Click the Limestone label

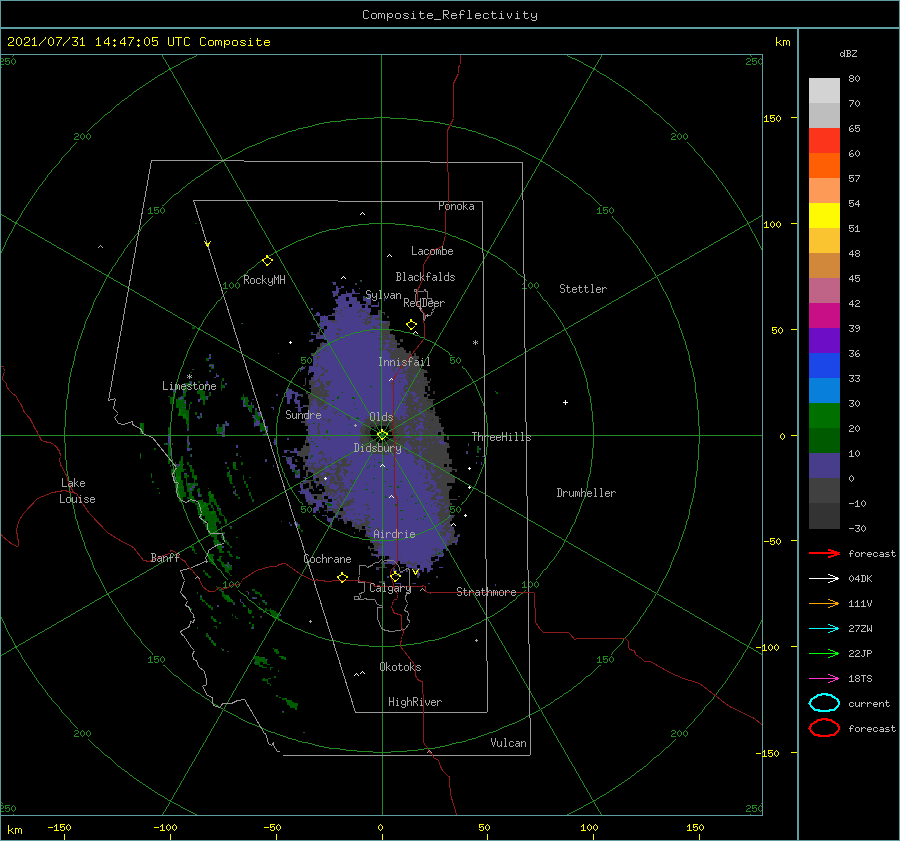(x=189, y=386)
